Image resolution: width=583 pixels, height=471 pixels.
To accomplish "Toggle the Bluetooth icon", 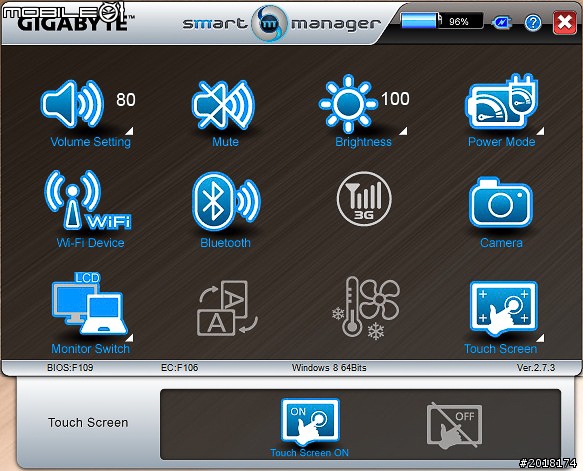I will 226,201.
